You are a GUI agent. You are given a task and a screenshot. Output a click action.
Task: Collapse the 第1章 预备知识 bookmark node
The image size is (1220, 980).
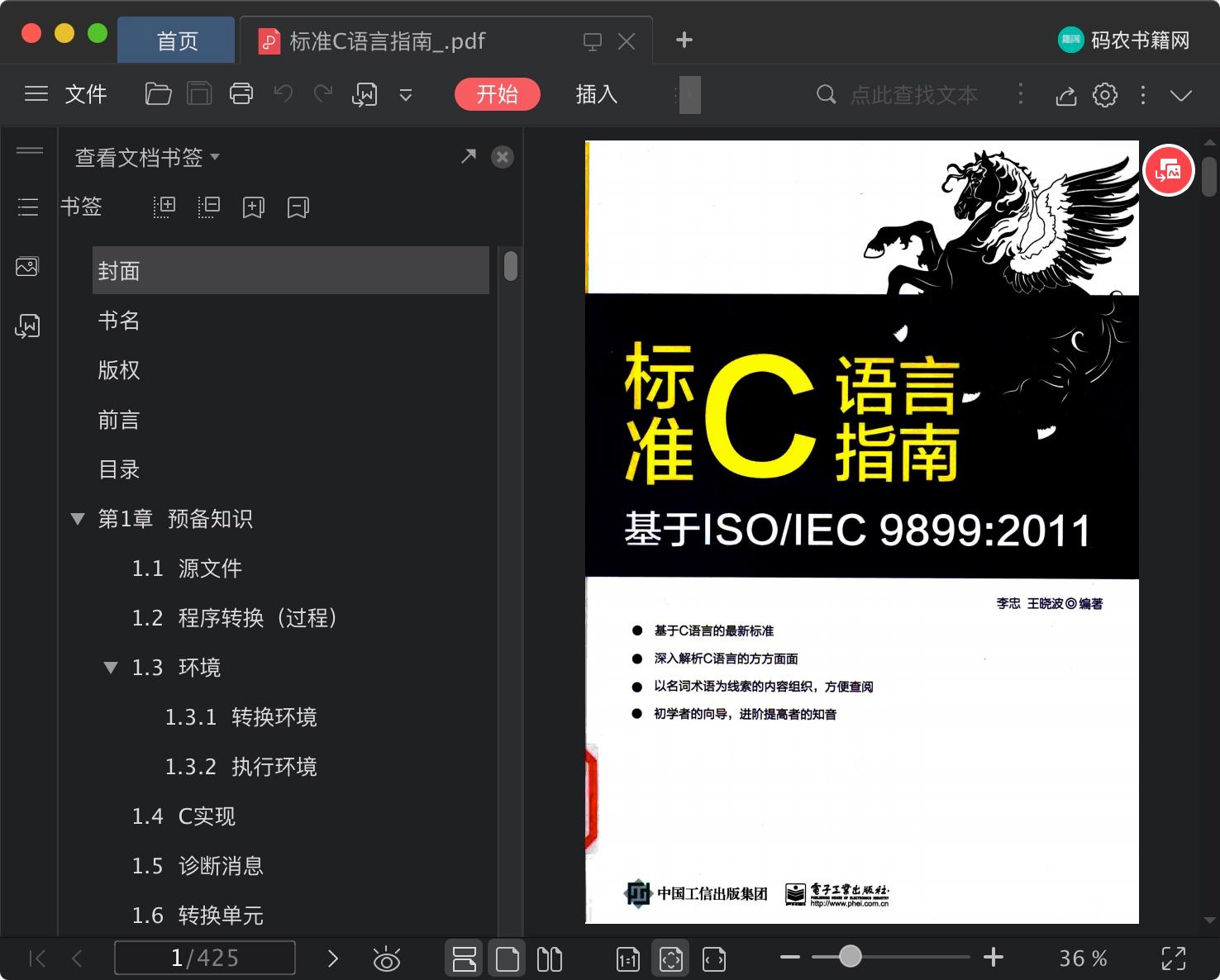78,519
